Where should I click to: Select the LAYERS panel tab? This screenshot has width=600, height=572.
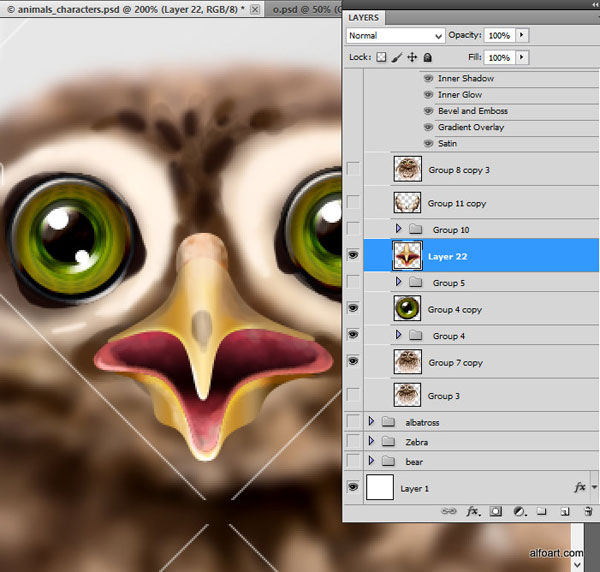pyautogui.click(x=364, y=18)
